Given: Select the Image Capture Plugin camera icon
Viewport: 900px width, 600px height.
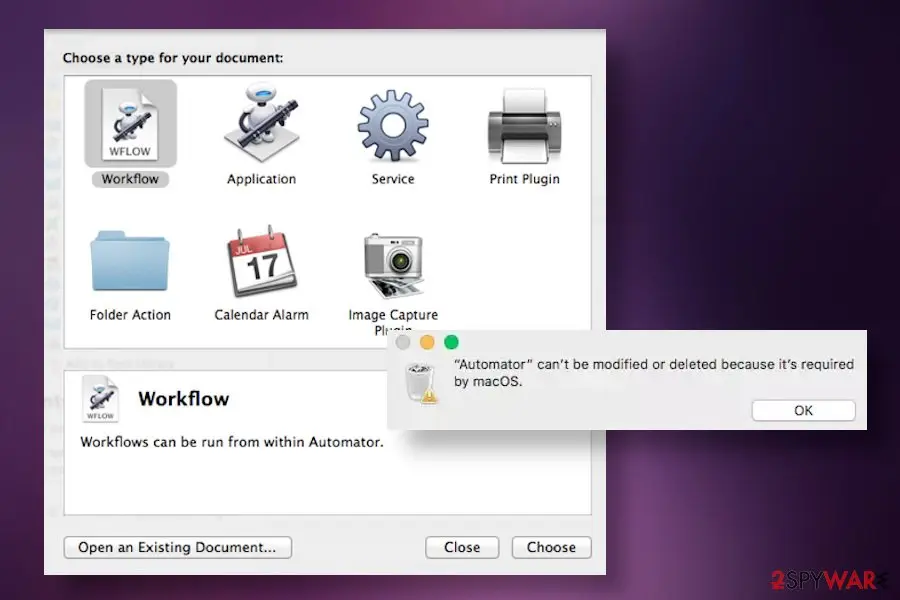Looking at the screenshot, I should pyautogui.click(x=394, y=264).
